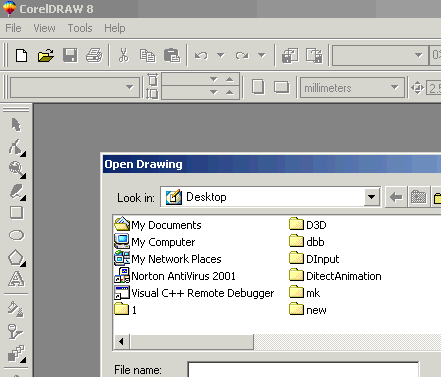441x377 pixels.
Task: Select the Ellipse tool
Action: pos(16,235)
